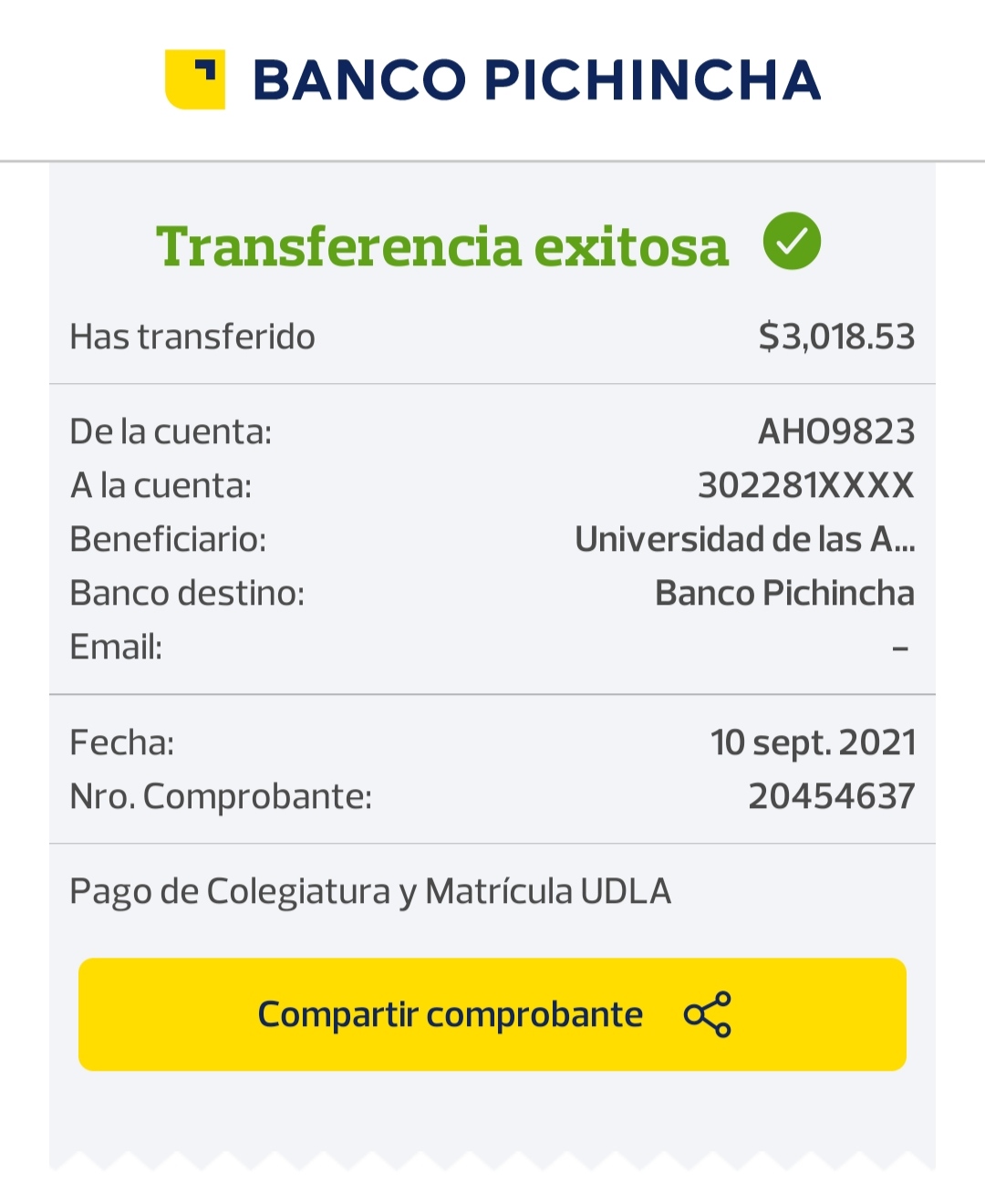Tap the Banco destino label
The height and width of the screenshot is (1204, 985).
click(x=187, y=593)
